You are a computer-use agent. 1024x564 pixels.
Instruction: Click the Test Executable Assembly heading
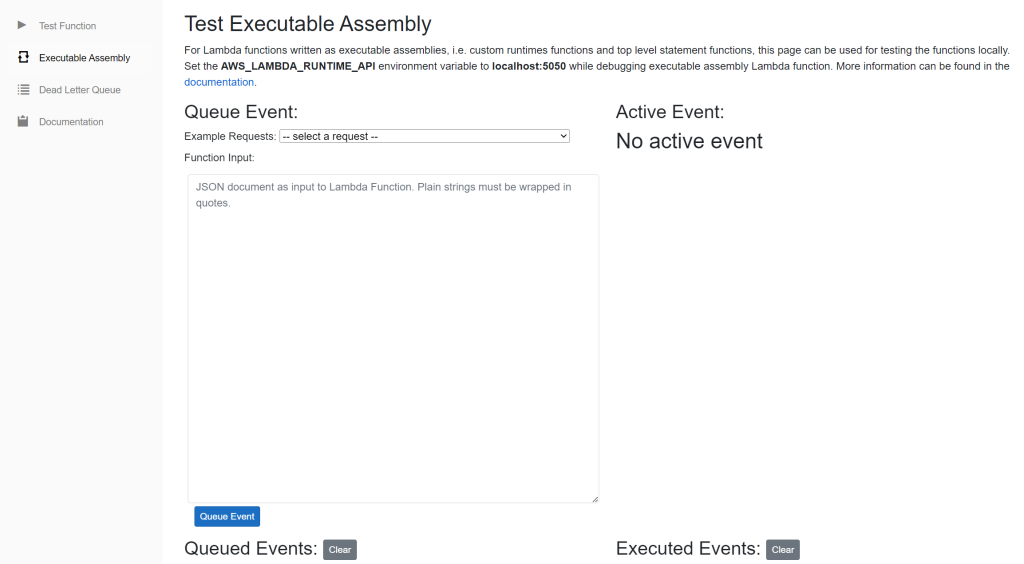pos(308,24)
